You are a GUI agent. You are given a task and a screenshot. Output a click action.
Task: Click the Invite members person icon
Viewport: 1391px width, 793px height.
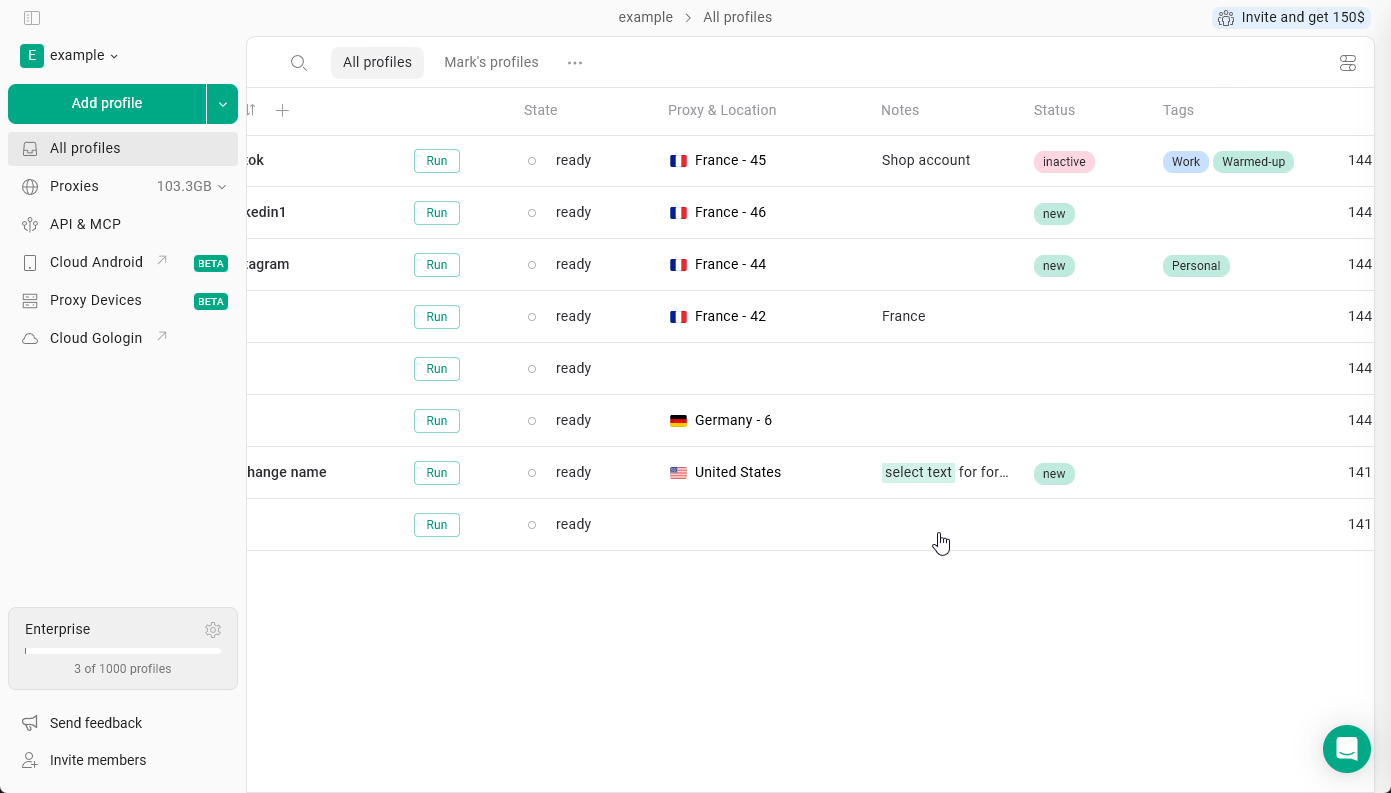(x=30, y=760)
